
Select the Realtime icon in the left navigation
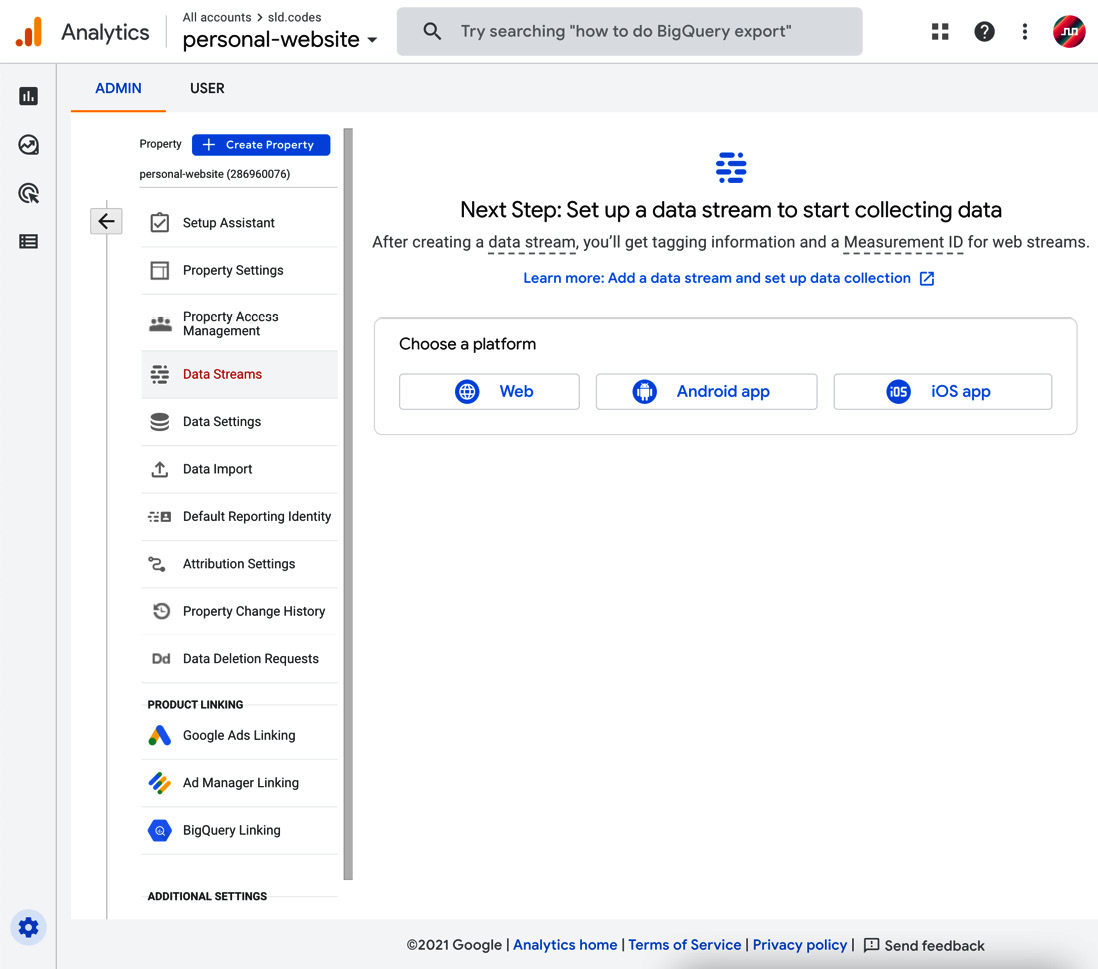coord(28,145)
